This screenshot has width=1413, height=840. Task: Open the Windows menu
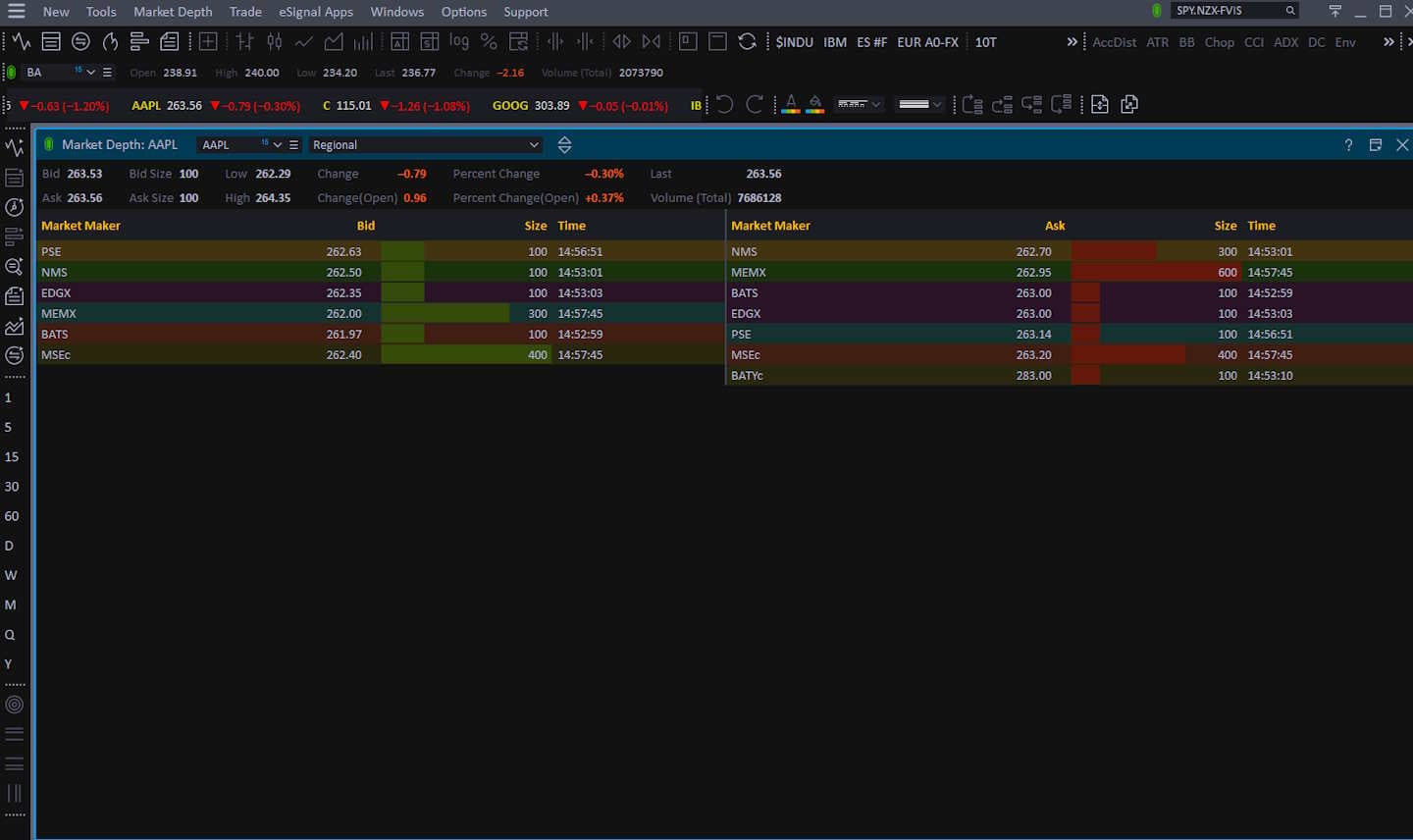coord(397,12)
